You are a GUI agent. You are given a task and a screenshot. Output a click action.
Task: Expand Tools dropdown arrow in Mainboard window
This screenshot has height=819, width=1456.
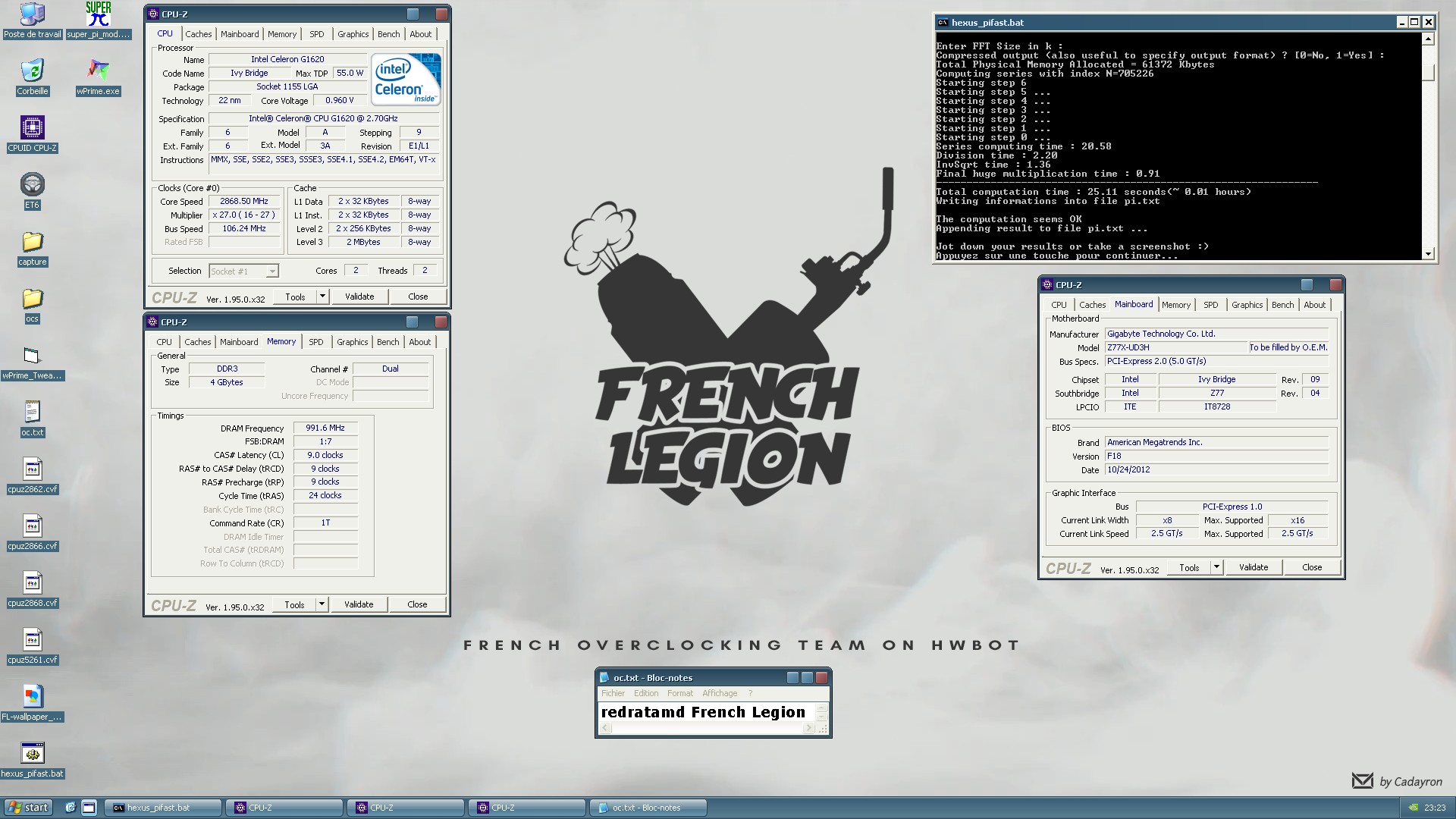(1216, 567)
